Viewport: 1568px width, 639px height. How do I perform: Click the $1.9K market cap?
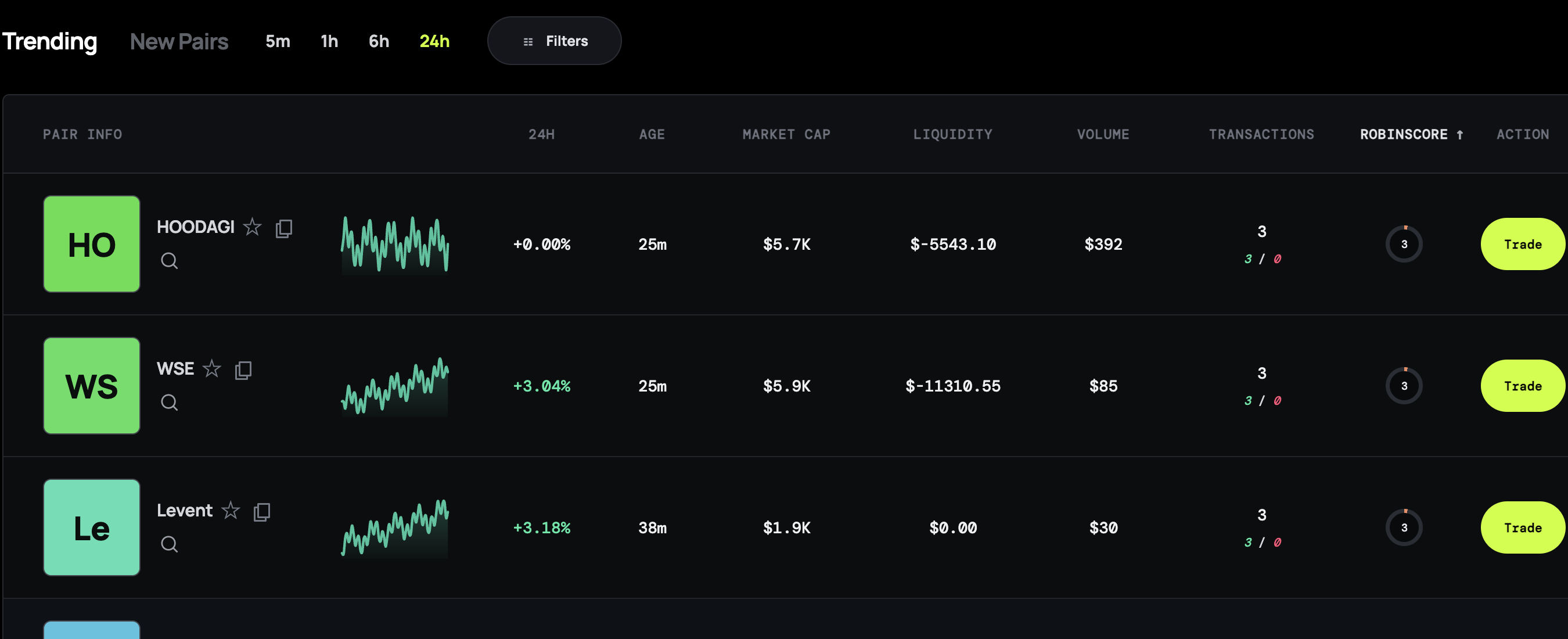[x=786, y=527]
